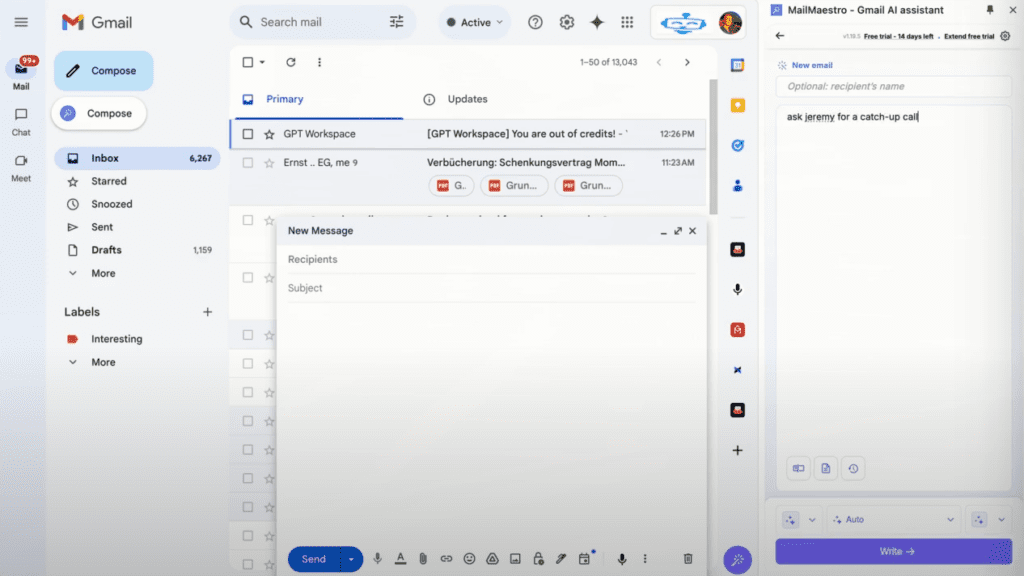Screen dimensions: 1024x576
Task: Star the GPT Workspace email
Action: [x=269, y=134]
